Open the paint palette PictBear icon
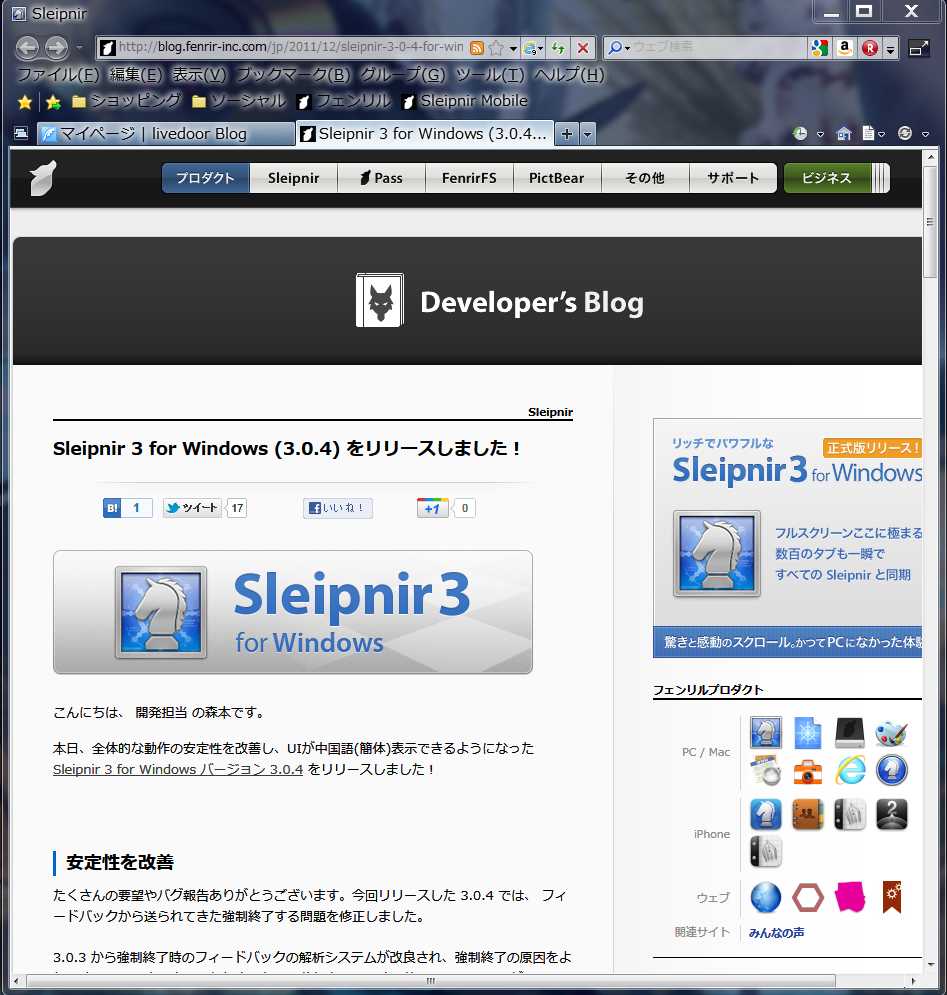The height and width of the screenshot is (995, 947). [x=892, y=733]
